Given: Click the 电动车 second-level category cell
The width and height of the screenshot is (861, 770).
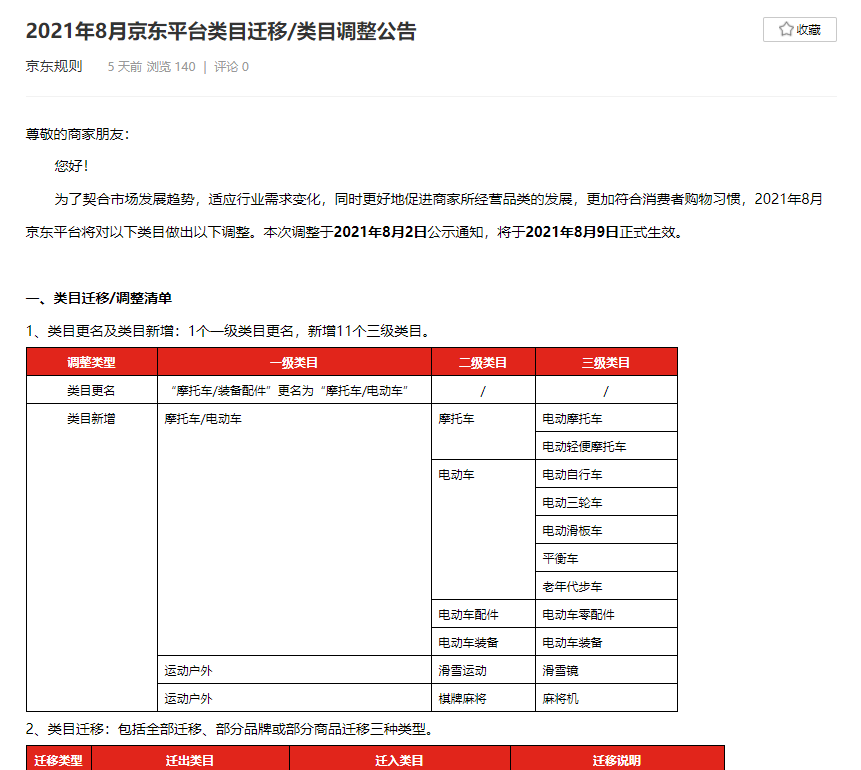Looking at the screenshot, I should 483,529.
